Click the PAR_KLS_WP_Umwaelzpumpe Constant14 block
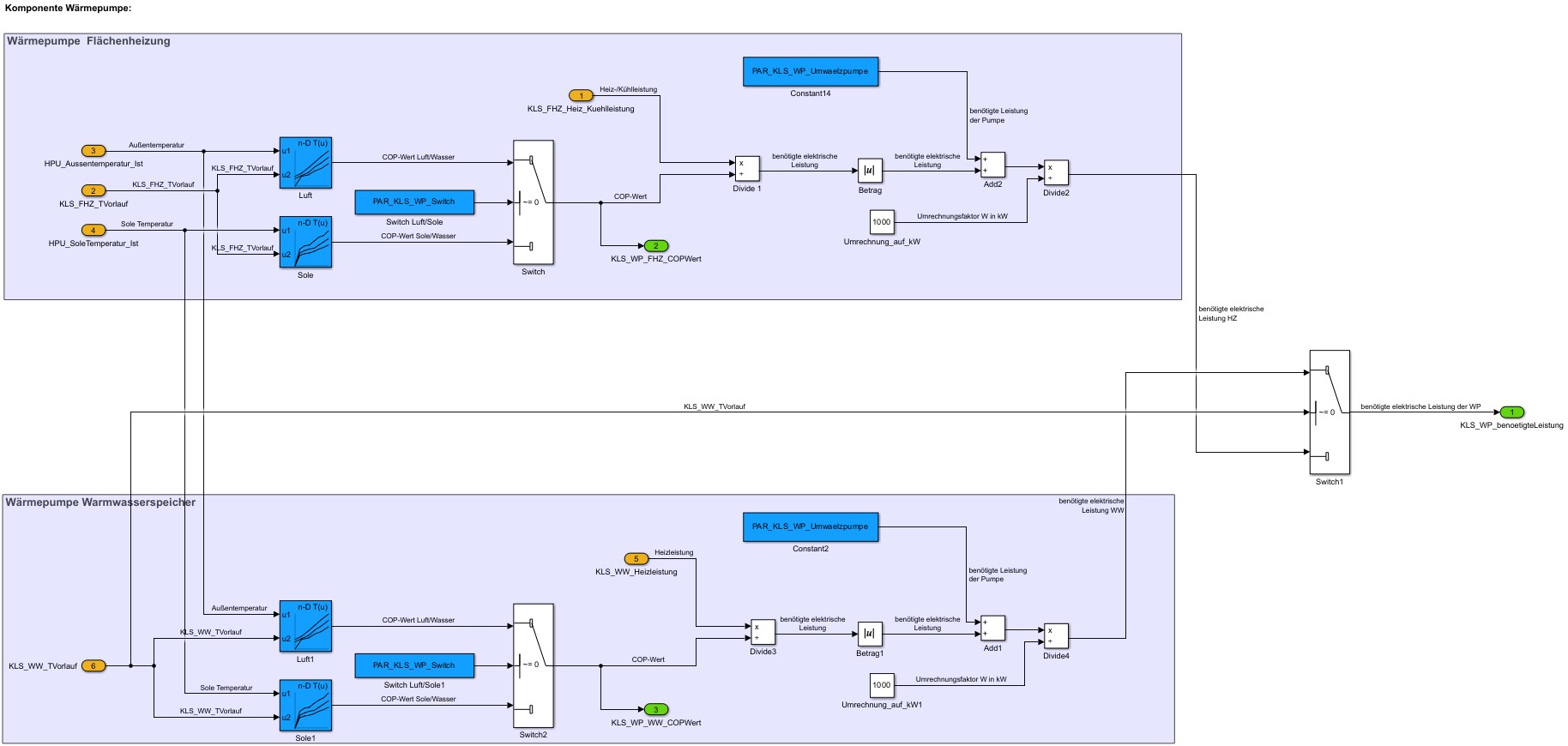The image size is (1568, 746). tap(811, 71)
